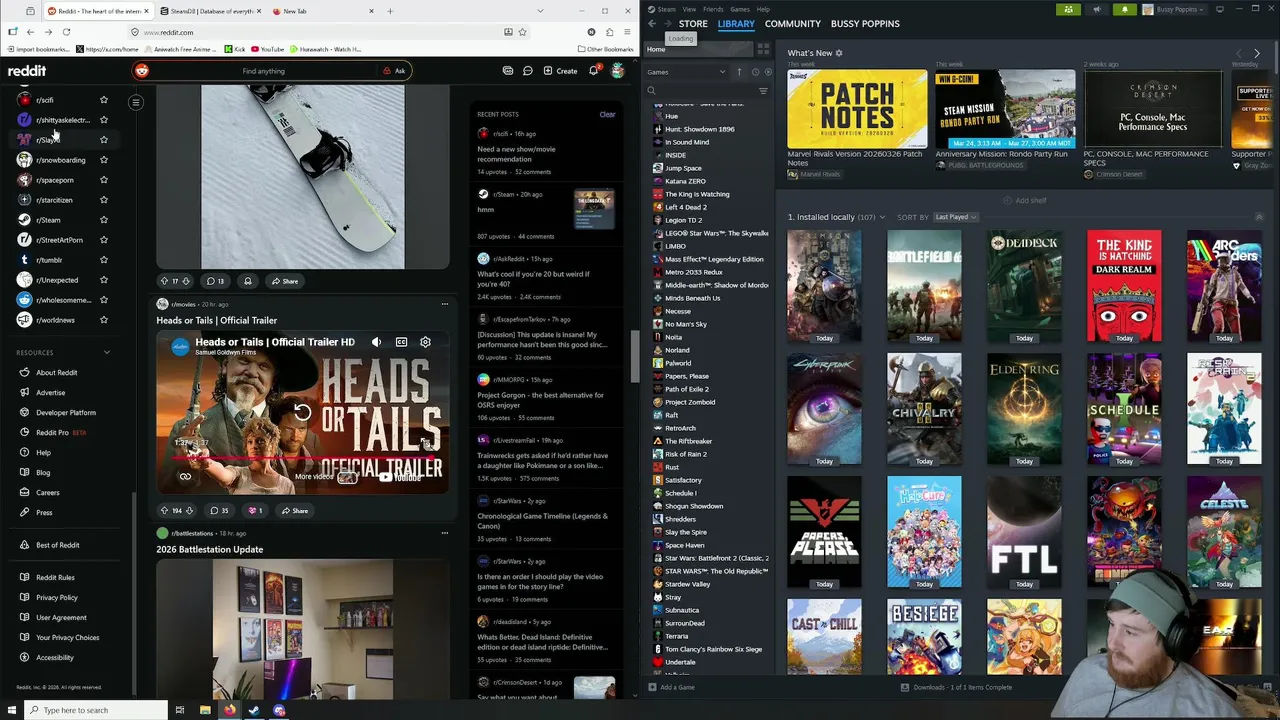Open Last Played sort dropdown
Image resolution: width=1280 pixels, height=720 pixels.
point(955,217)
